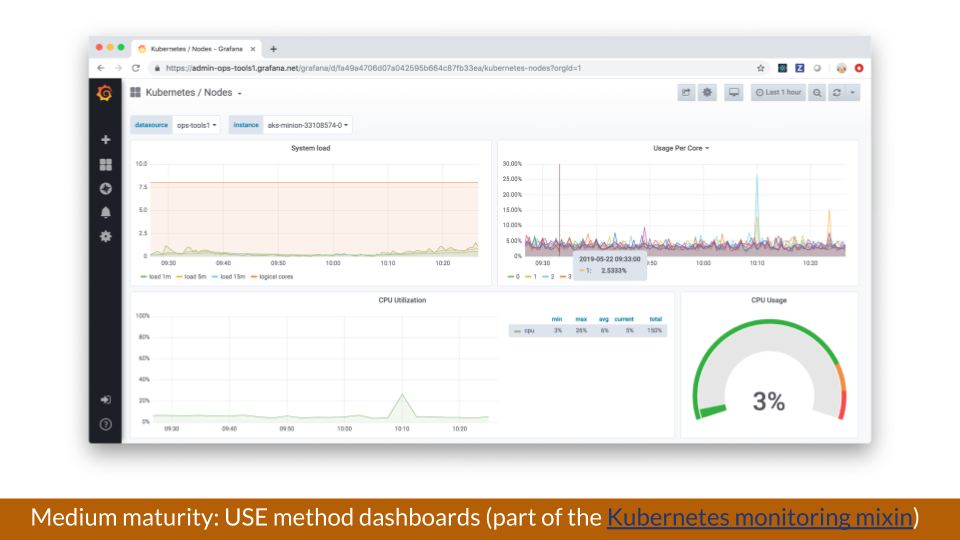Open the Explore compass icon in sidebar

[x=105, y=189]
